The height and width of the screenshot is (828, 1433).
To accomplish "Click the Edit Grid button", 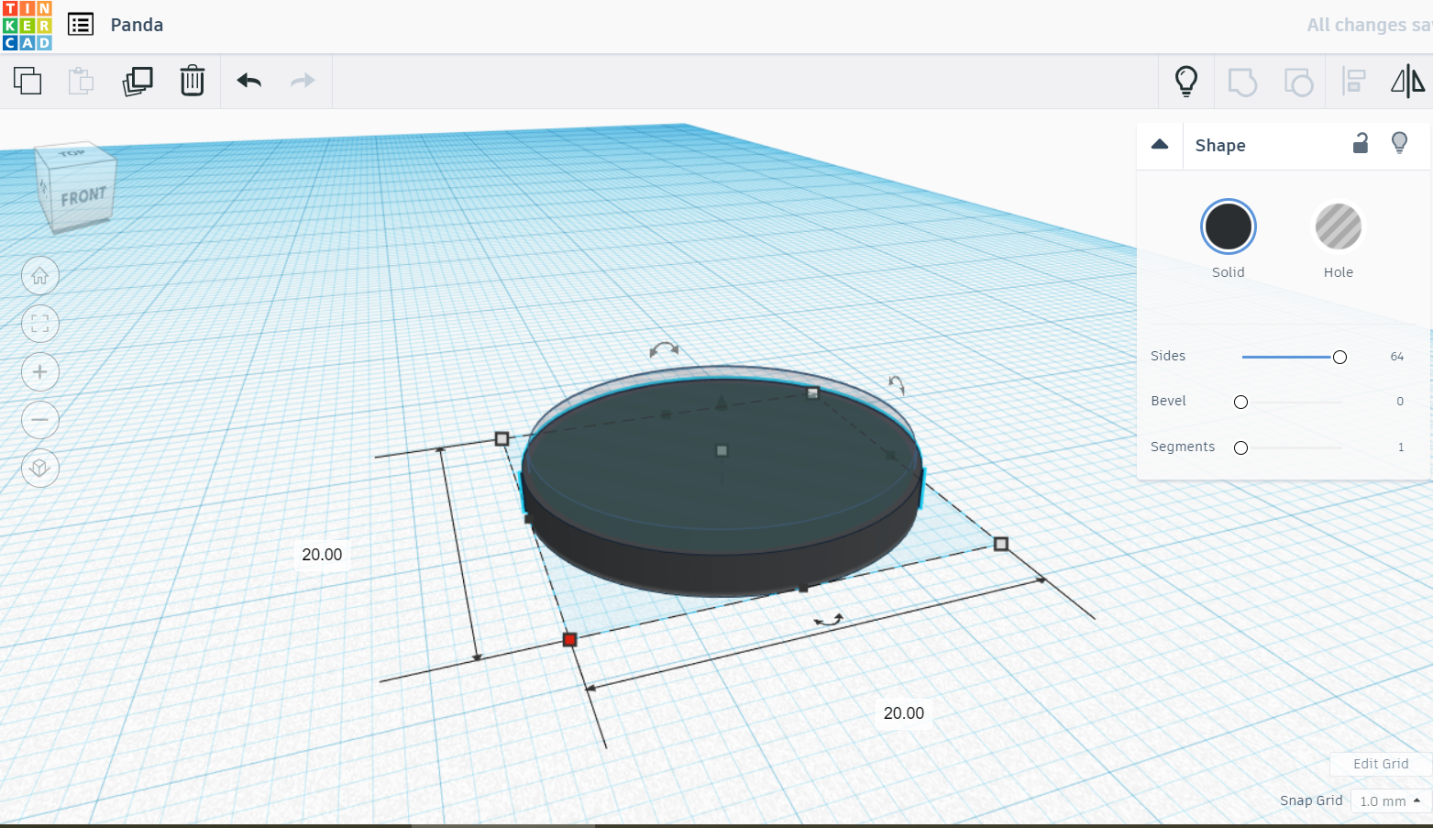I will [1380, 764].
